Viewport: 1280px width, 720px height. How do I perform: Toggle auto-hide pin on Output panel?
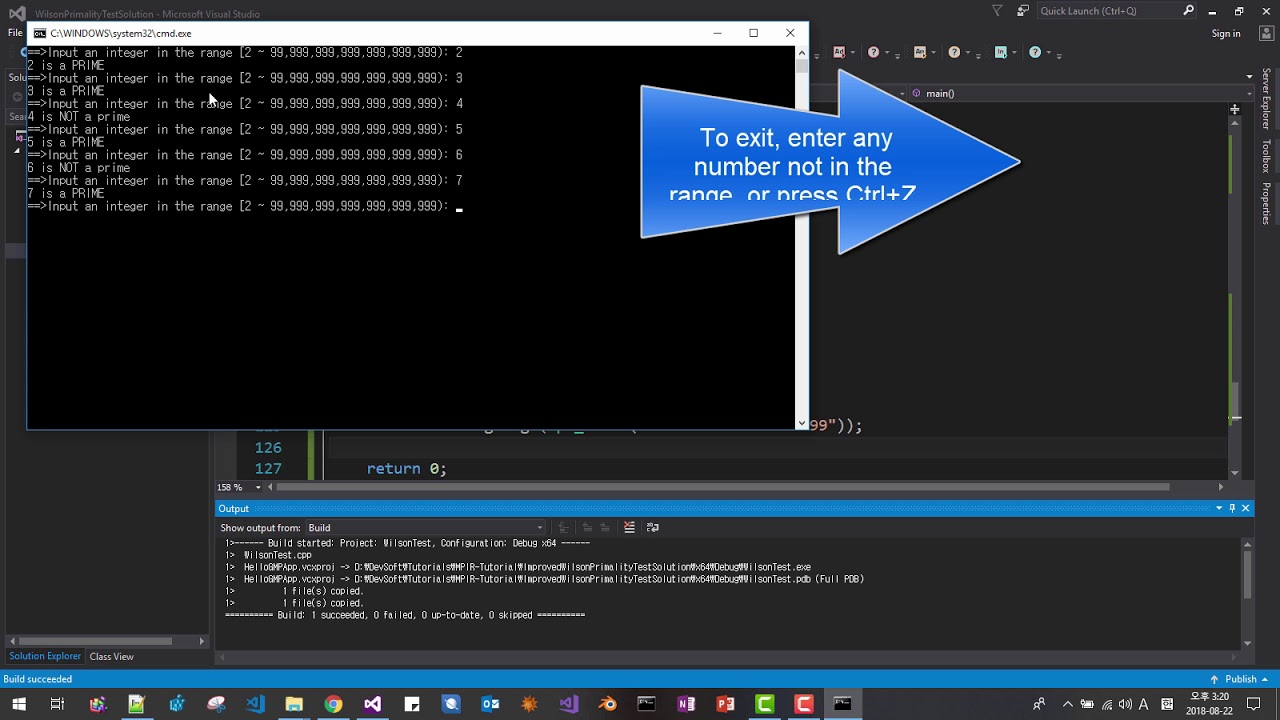pos(1232,508)
